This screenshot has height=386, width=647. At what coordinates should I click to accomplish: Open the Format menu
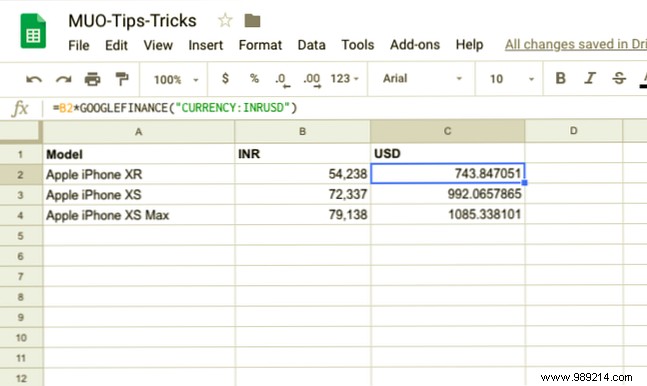click(x=260, y=45)
